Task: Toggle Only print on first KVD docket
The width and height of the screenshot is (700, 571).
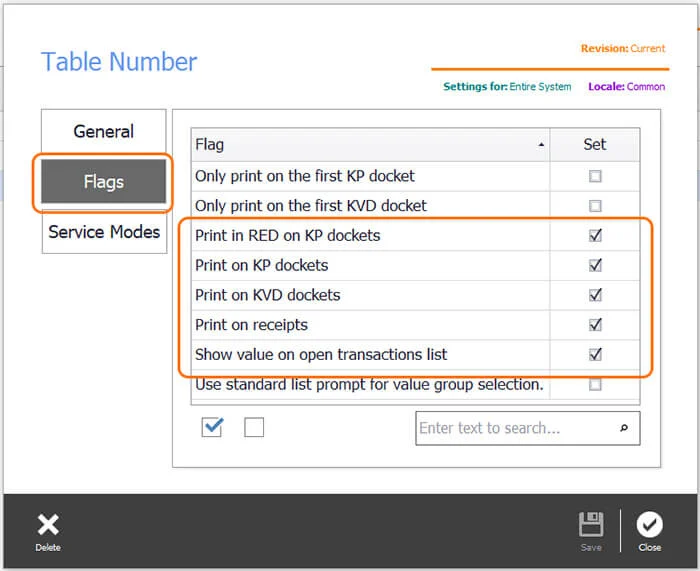Action: tap(595, 206)
